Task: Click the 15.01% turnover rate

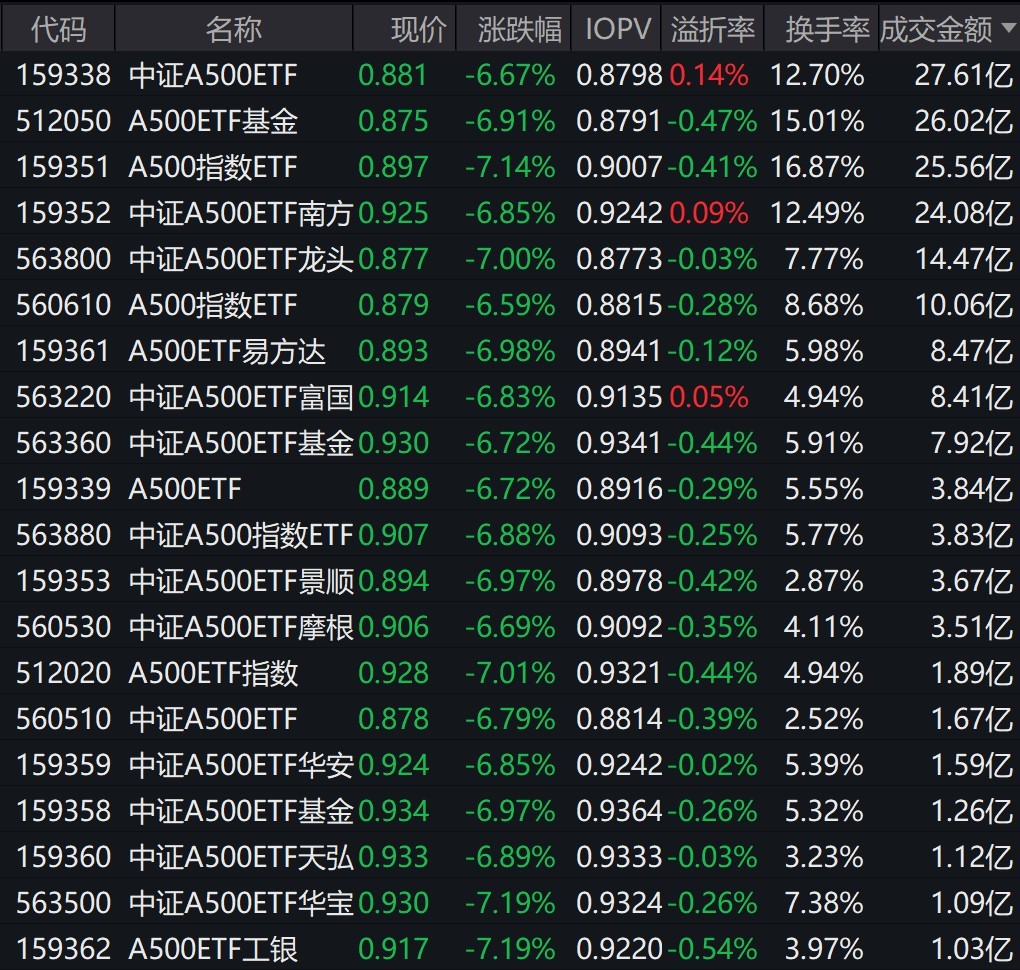Action: click(817, 121)
